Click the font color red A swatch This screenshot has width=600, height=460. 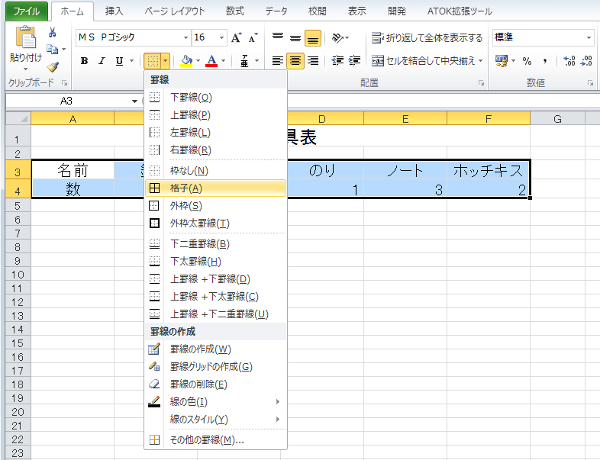(x=210, y=61)
